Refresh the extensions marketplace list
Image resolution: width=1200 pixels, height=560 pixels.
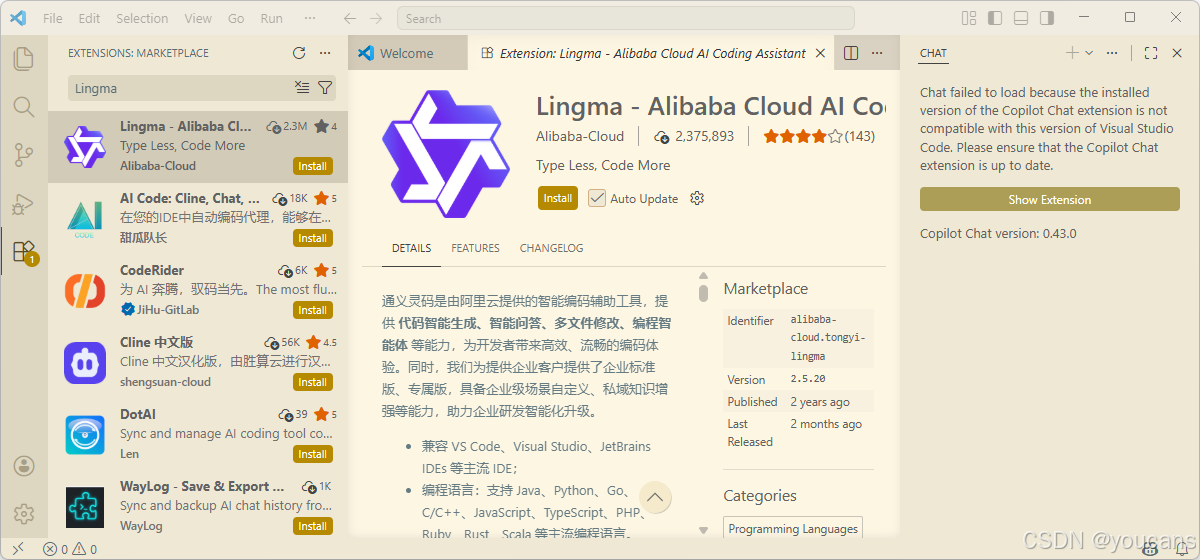299,53
